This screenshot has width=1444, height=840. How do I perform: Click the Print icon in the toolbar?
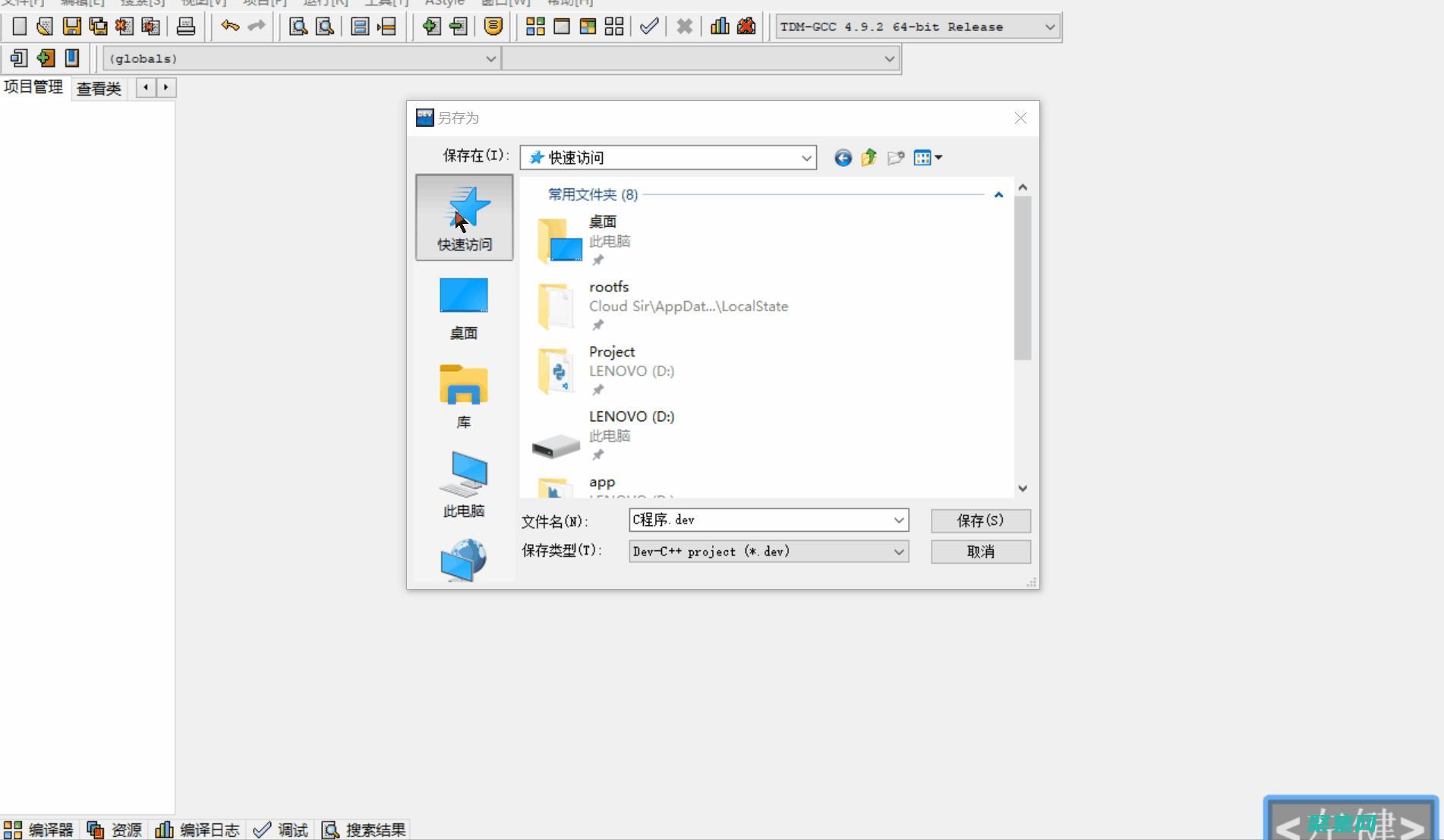186,27
